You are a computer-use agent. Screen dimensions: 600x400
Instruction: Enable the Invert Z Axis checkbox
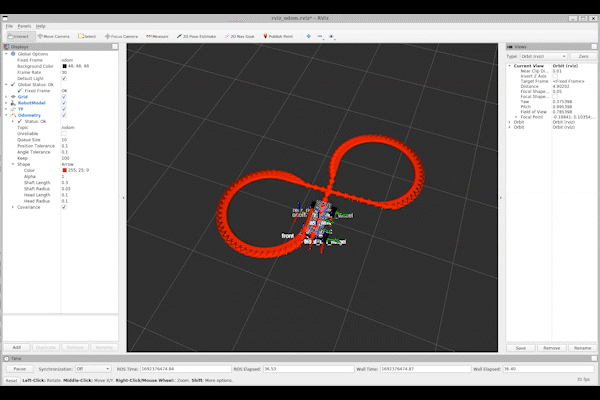[555, 76]
